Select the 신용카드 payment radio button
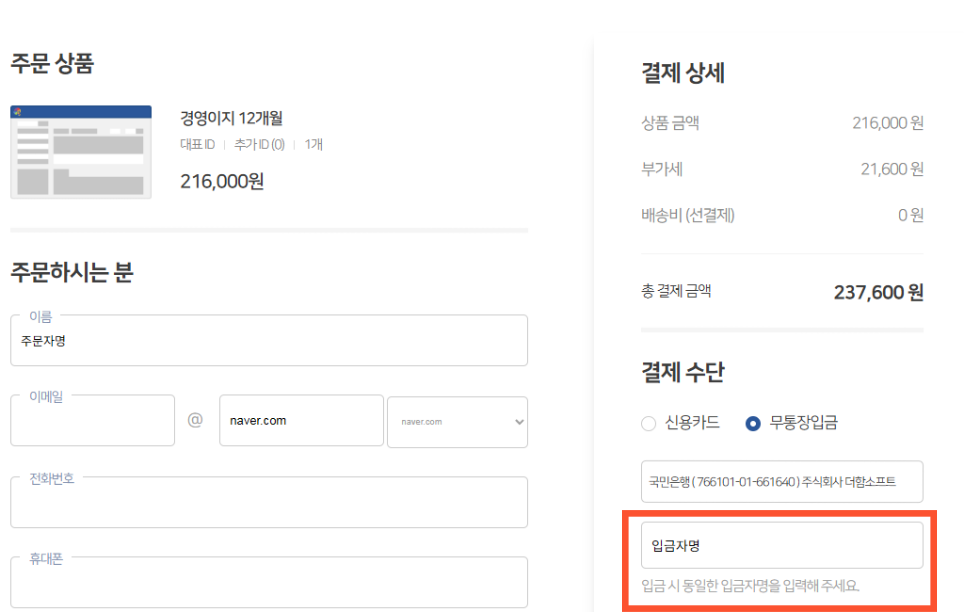964x612 pixels. pos(648,423)
